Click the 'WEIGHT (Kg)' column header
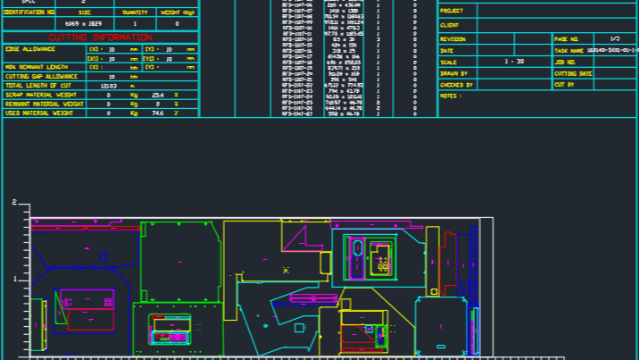 point(177,13)
